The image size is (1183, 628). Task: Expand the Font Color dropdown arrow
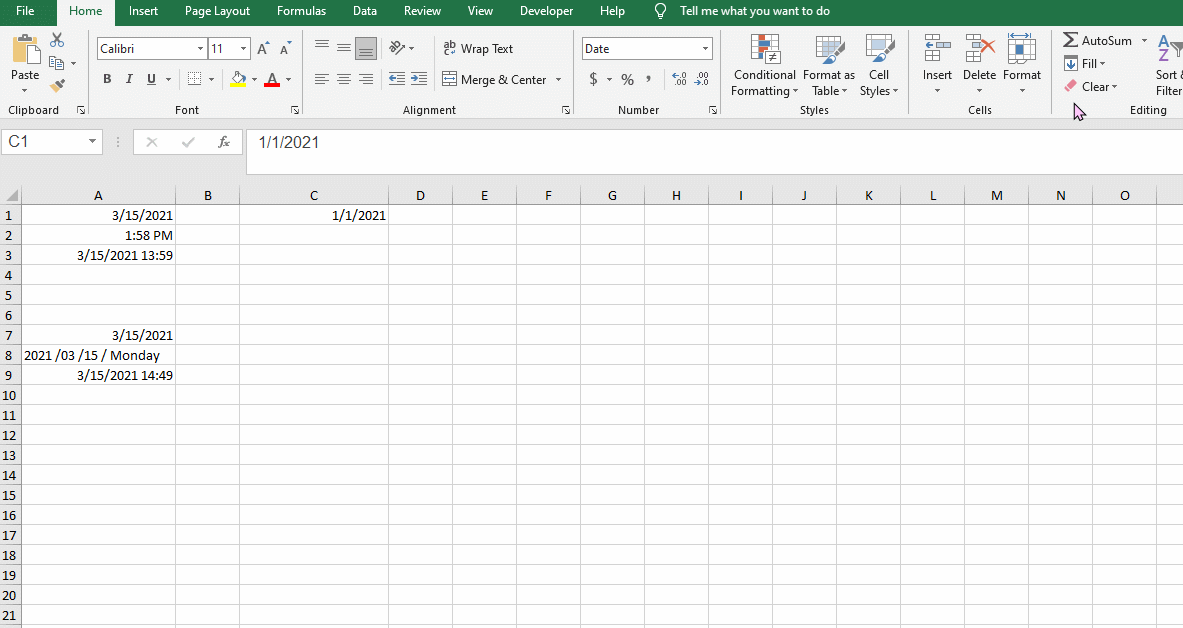pyautogui.click(x=288, y=79)
